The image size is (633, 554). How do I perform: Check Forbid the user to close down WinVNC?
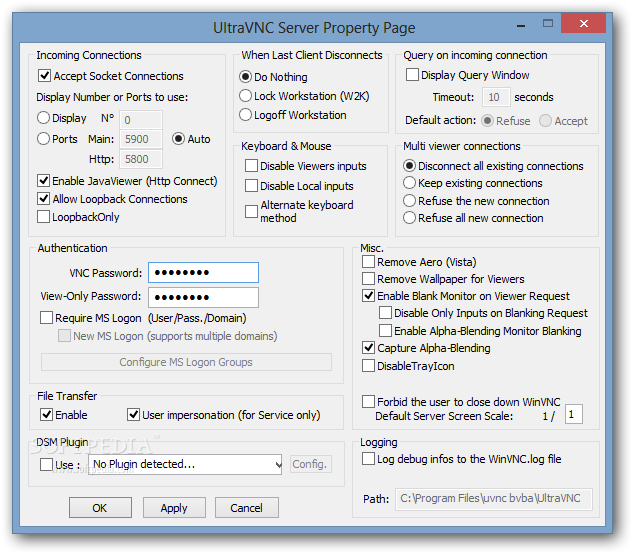(368, 402)
